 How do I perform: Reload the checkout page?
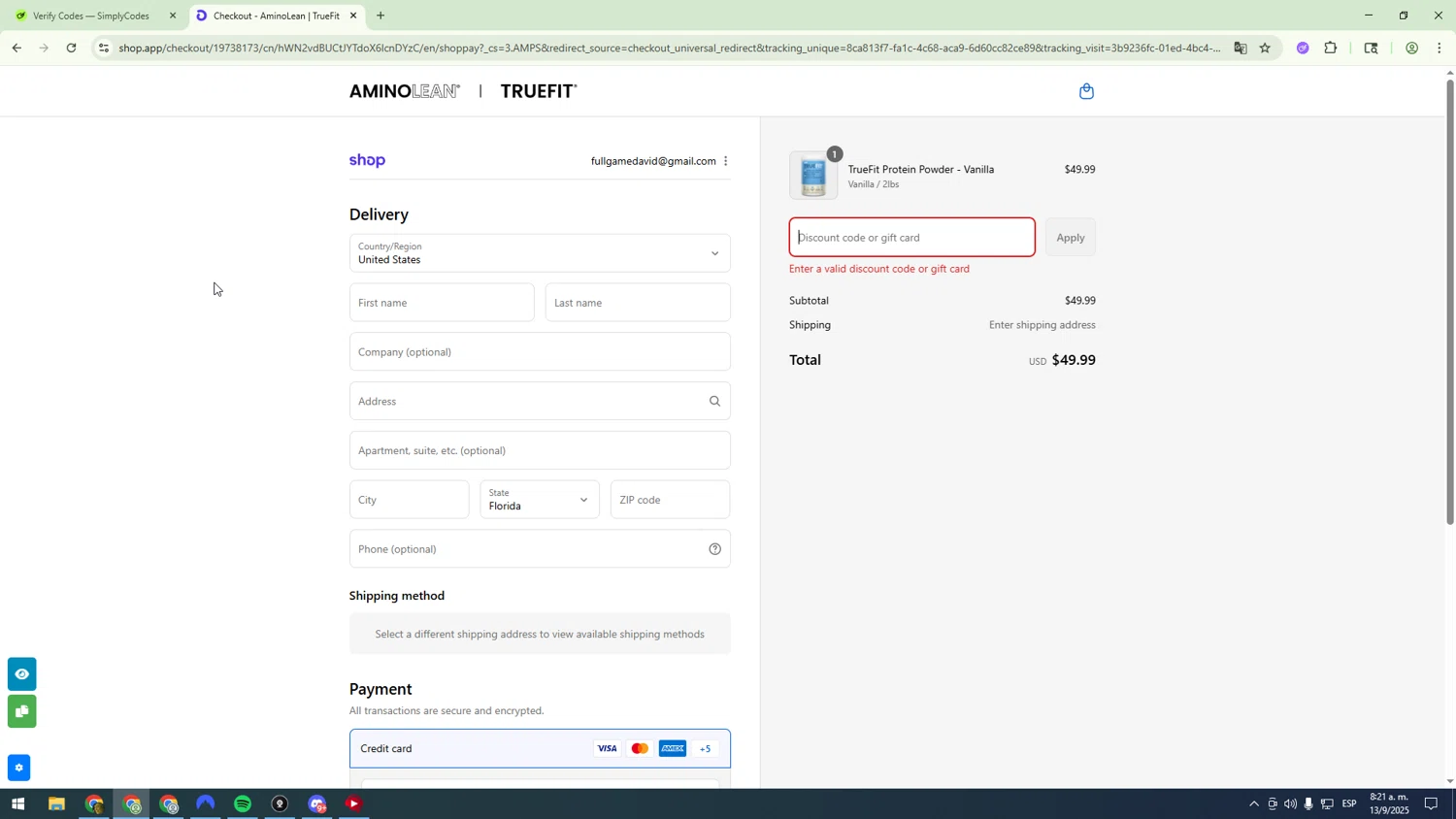71,48
